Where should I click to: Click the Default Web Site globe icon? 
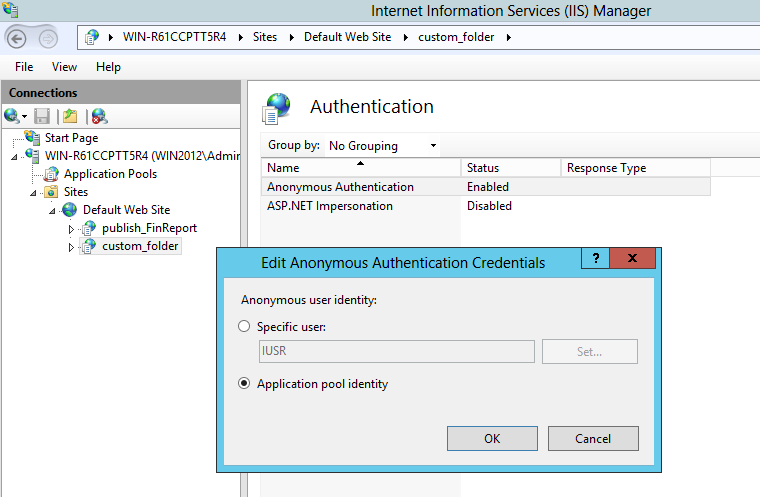70,210
